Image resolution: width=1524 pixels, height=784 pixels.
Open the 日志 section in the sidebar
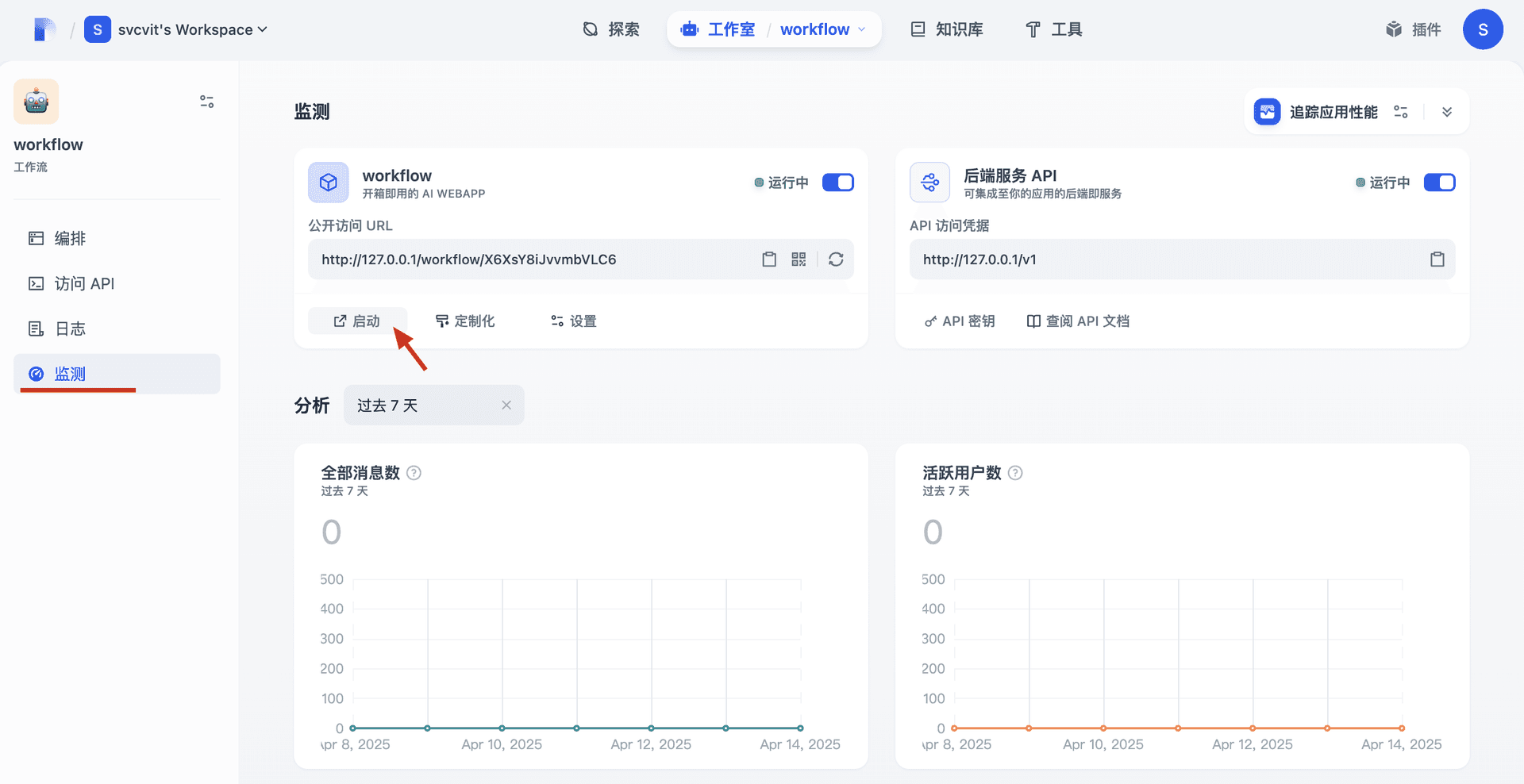[70, 329]
